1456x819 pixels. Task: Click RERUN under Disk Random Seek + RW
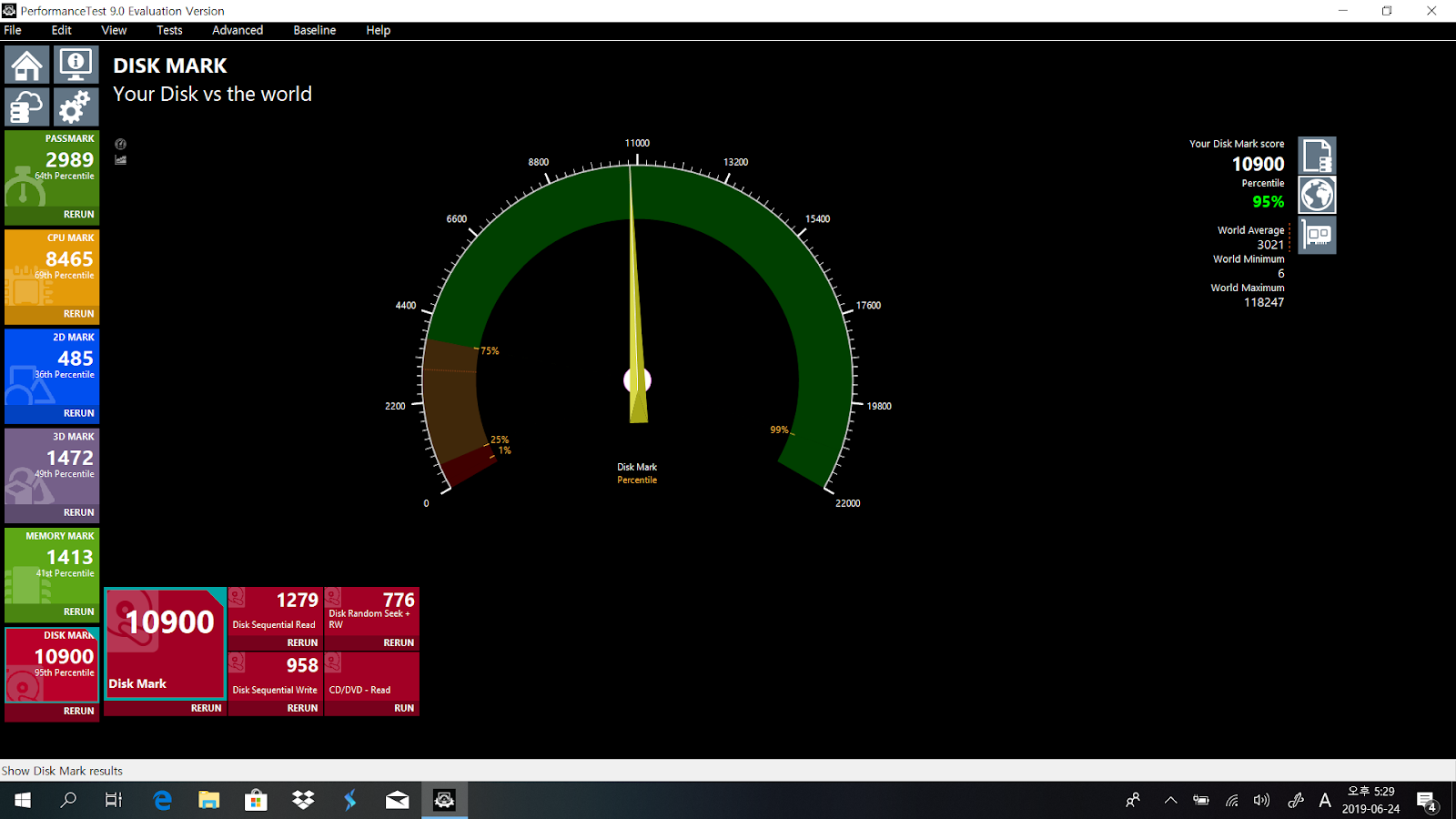(x=399, y=642)
